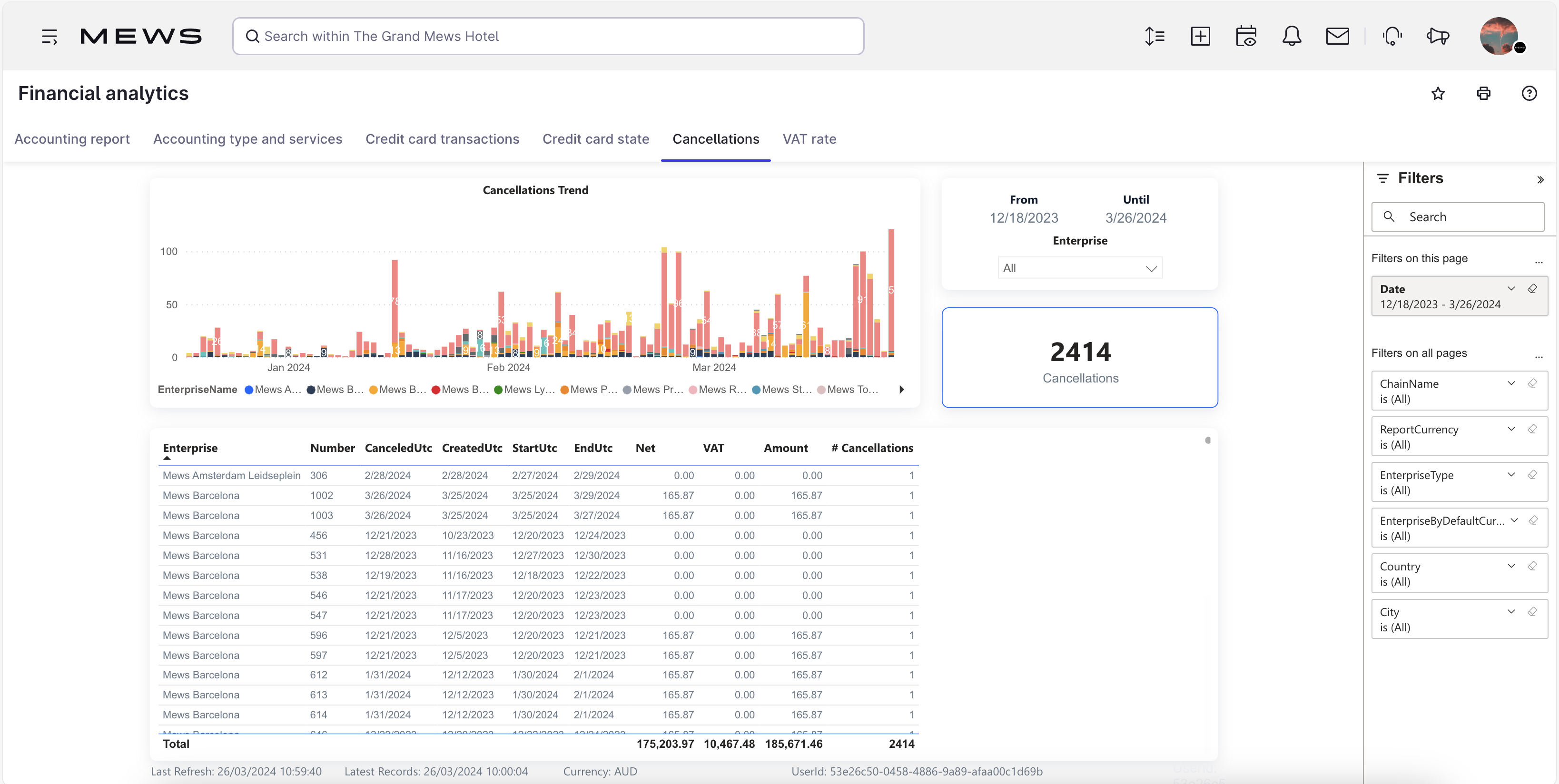Open the sort/ordering icon in top bar
Image resolution: width=1559 pixels, height=784 pixels.
pyautogui.click(x=1154, y=36)
